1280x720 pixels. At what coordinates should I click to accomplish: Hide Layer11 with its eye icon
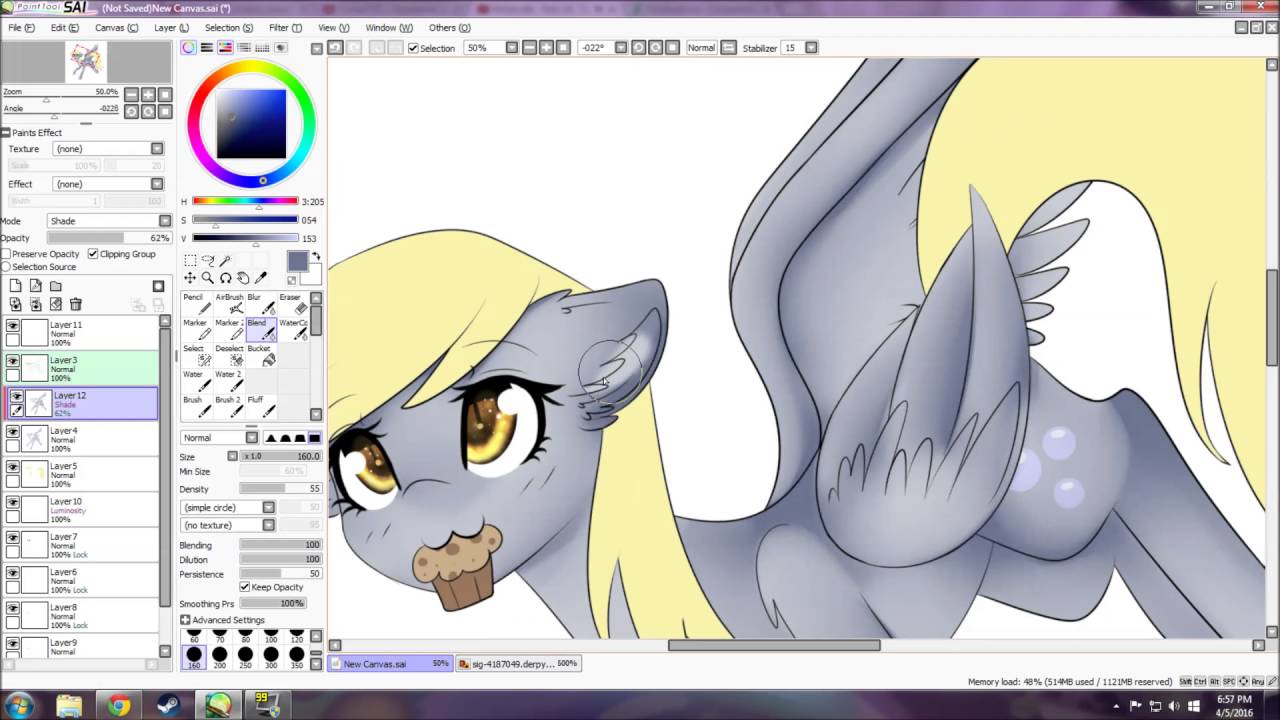pos(13,325)
